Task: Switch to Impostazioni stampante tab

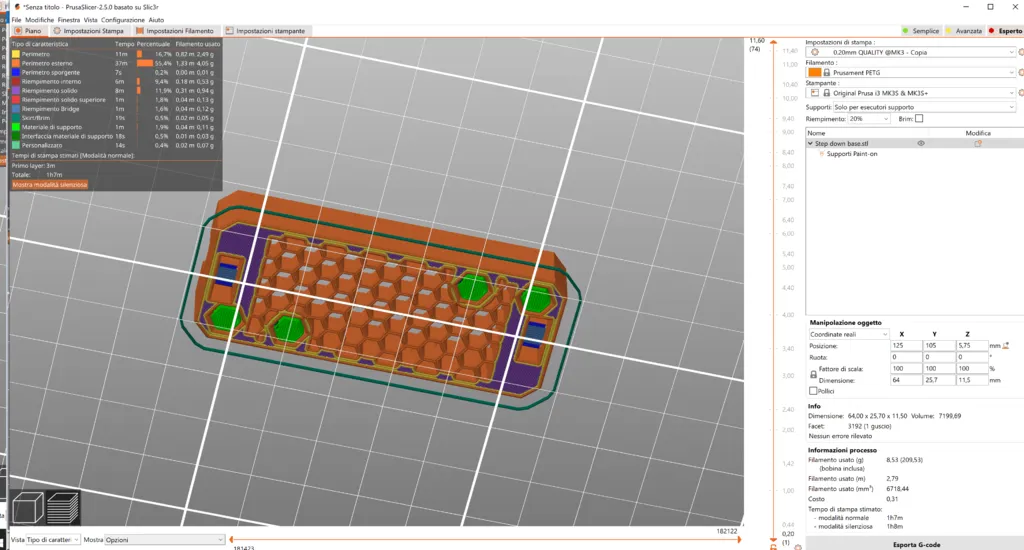Action: coord(265,31)
